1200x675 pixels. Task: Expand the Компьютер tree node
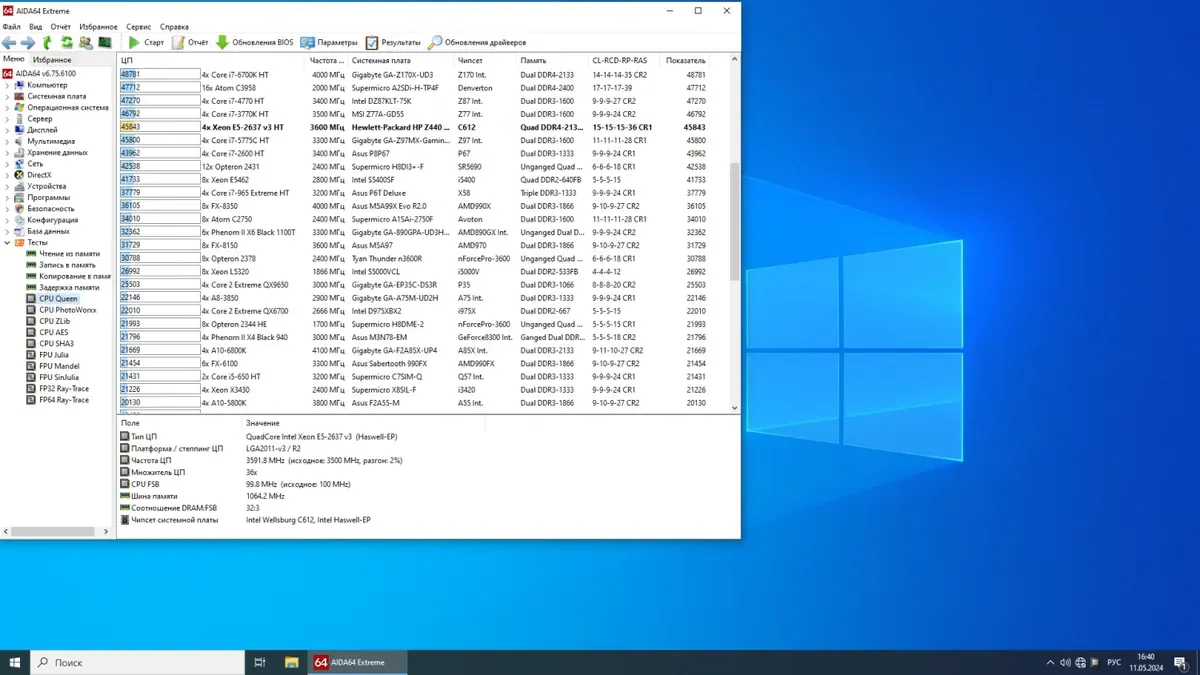coord(7,85)
